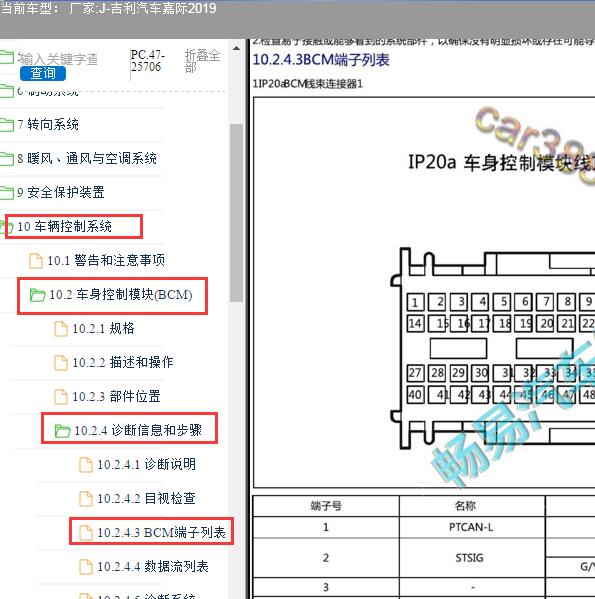This screenshot has width=595, height=599.
Task: Open the 10.2.2 描述和操作 page
Action: 123,362
